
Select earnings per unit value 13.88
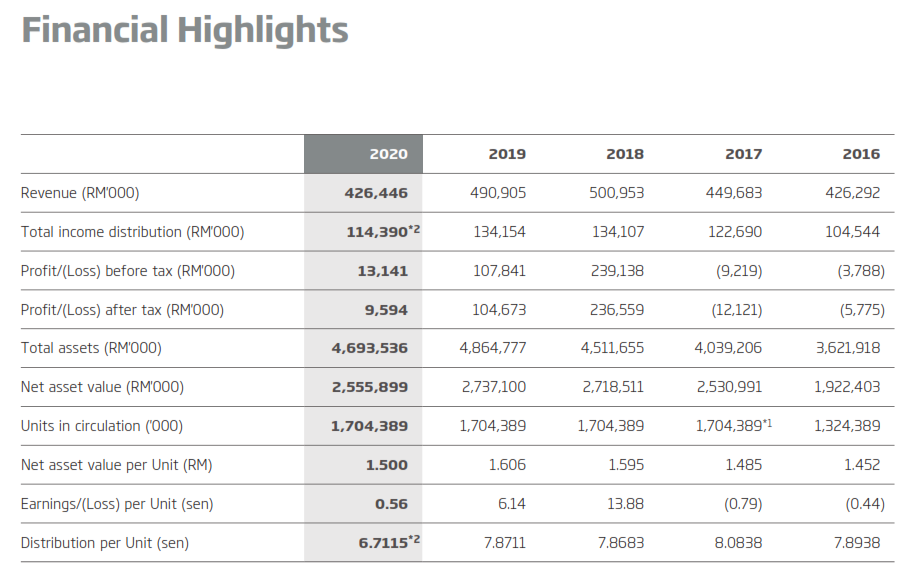pyautogui.click(x=626, y=504)
